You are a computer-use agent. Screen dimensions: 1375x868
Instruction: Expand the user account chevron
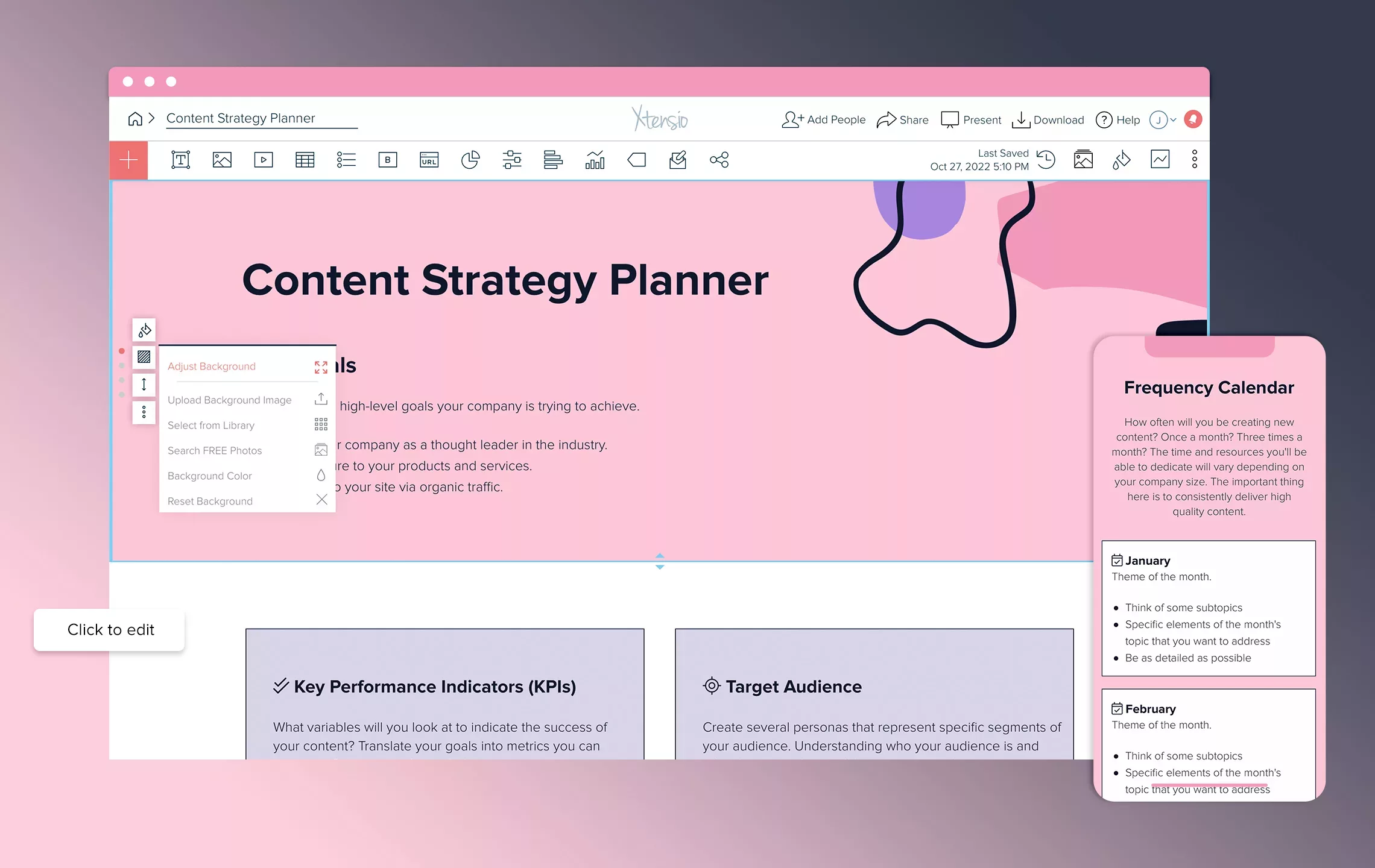[1172, 119]
